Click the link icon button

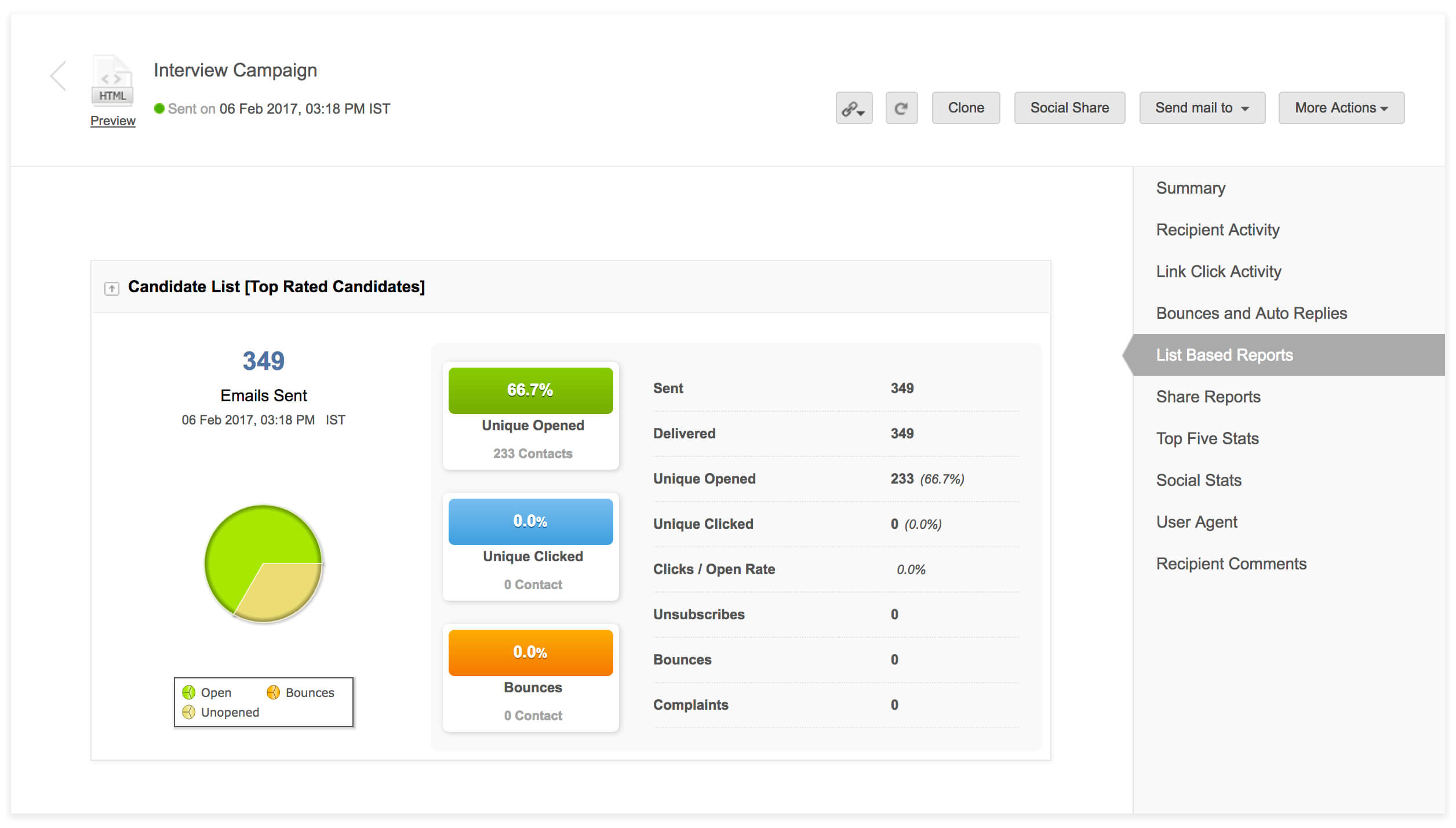pyautogui.click(x=853, y=108)
